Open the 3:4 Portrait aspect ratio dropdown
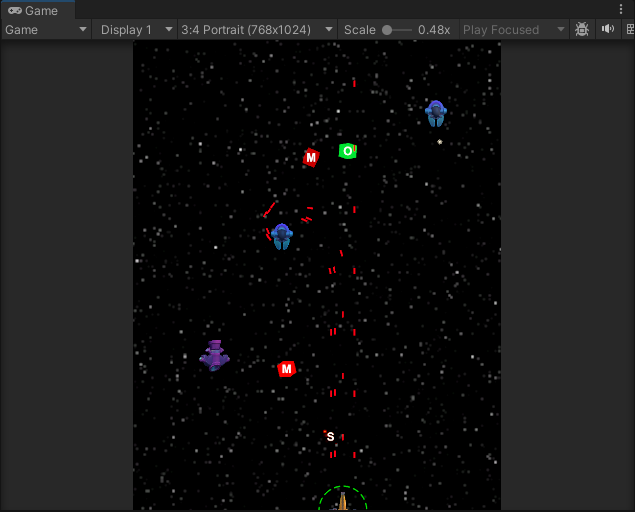Screen dimensions: 635x512 point(257,30)
